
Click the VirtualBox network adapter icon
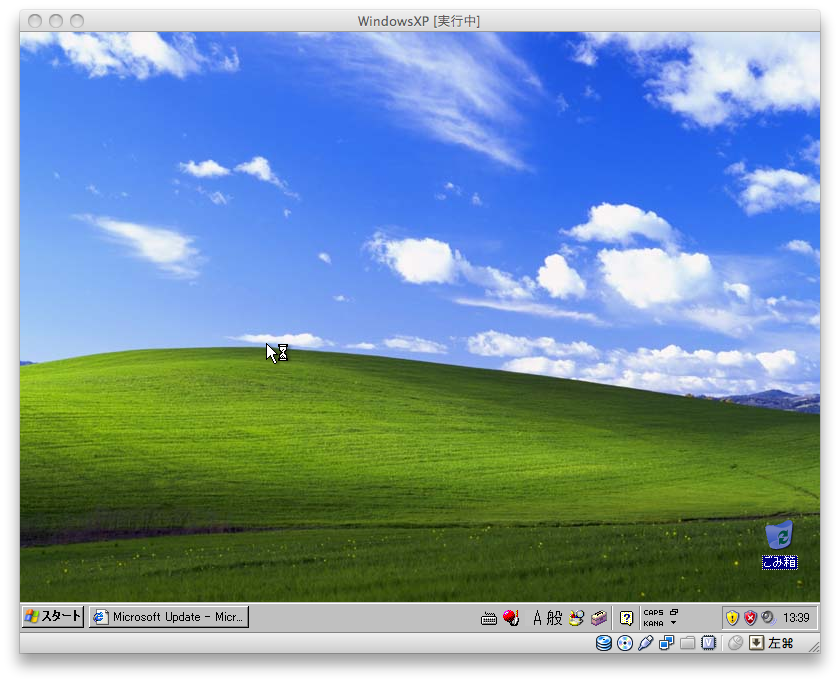coord(666,643)
